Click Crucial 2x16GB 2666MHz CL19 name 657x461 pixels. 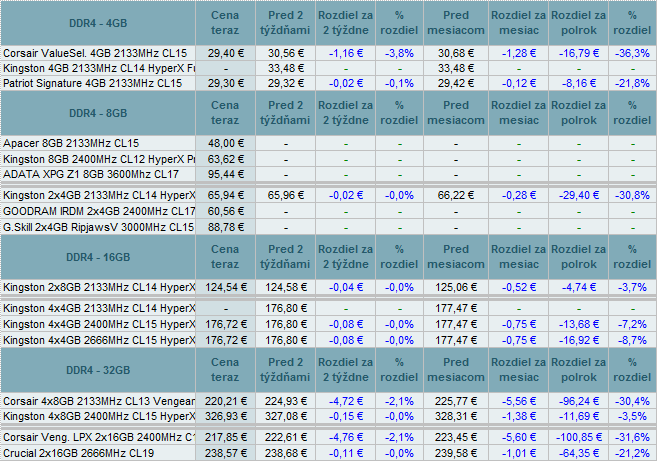(x=78, y=453)
